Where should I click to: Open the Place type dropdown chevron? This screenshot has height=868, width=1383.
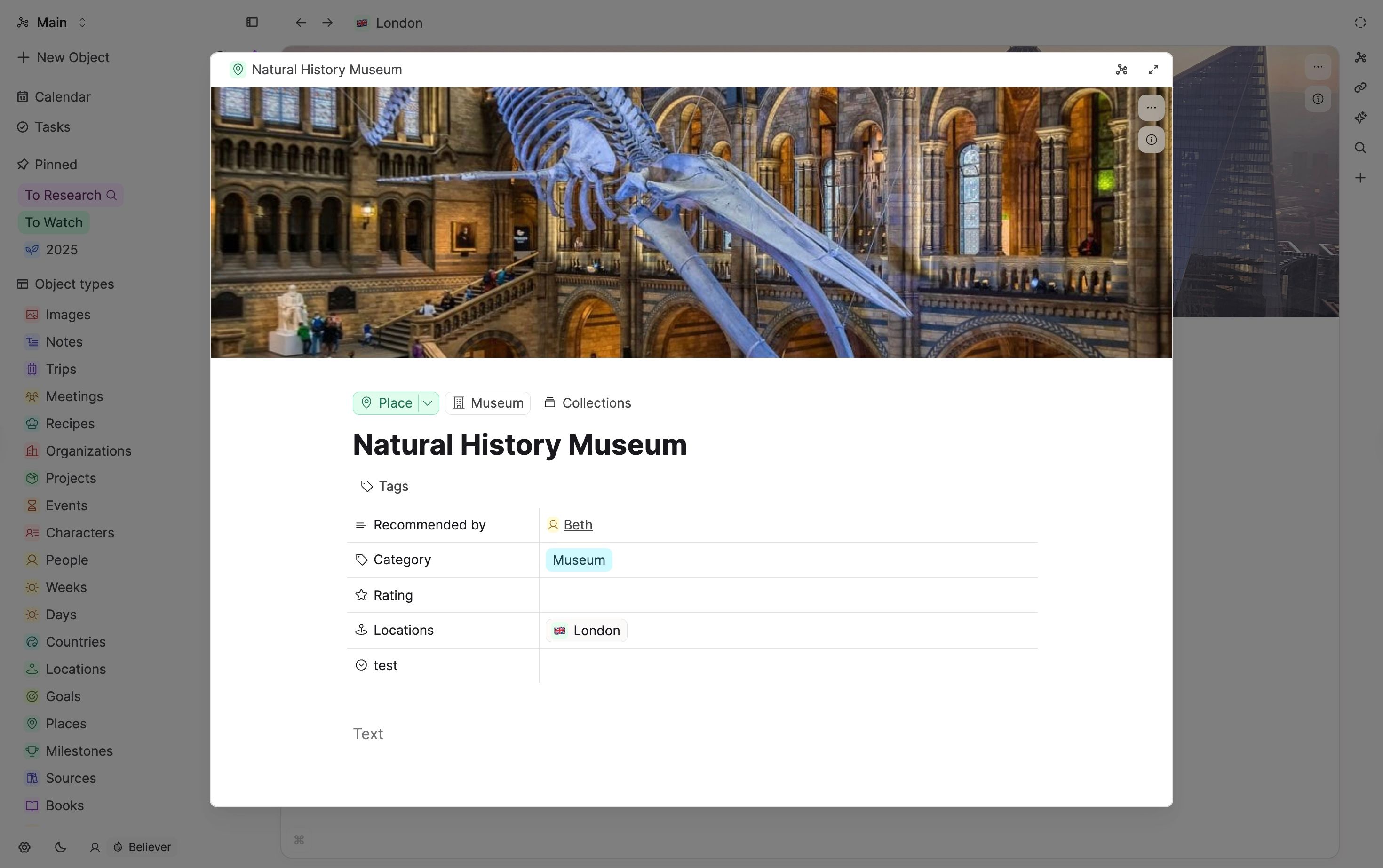coord(427,402)
